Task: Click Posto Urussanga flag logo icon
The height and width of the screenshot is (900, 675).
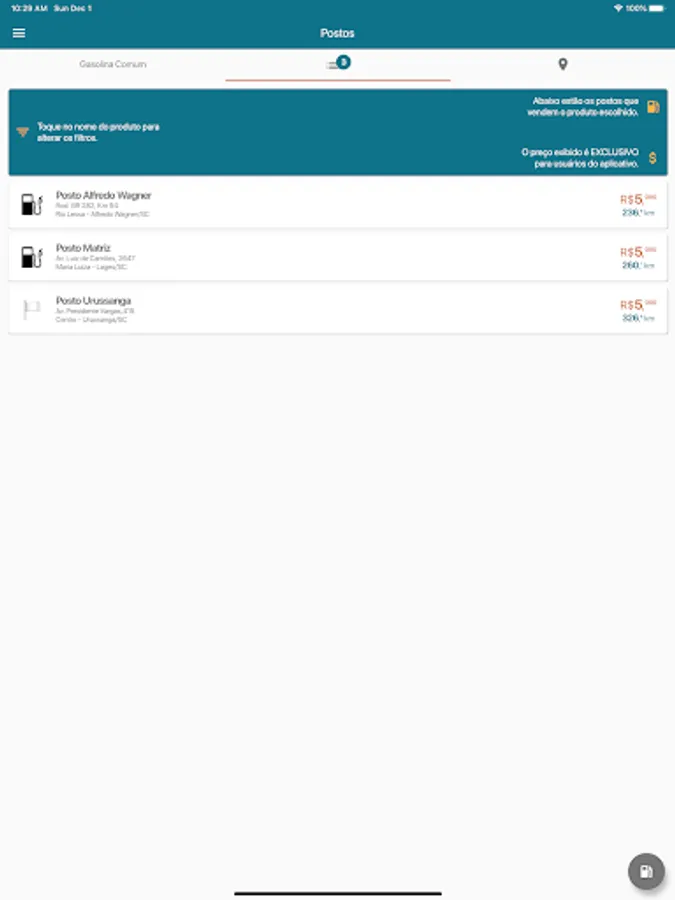Action: click(x=32, y=310)
